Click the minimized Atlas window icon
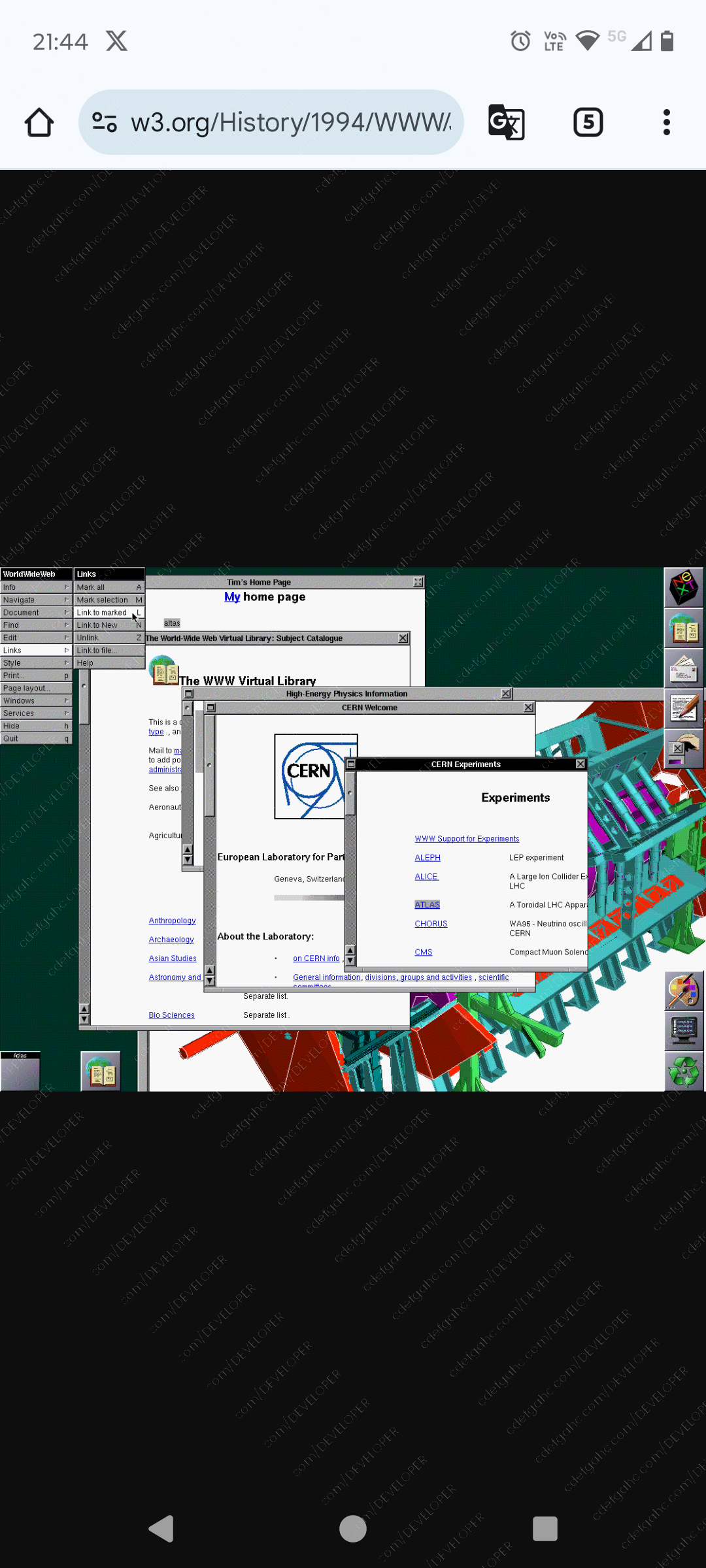 [x=20, y=1071]
